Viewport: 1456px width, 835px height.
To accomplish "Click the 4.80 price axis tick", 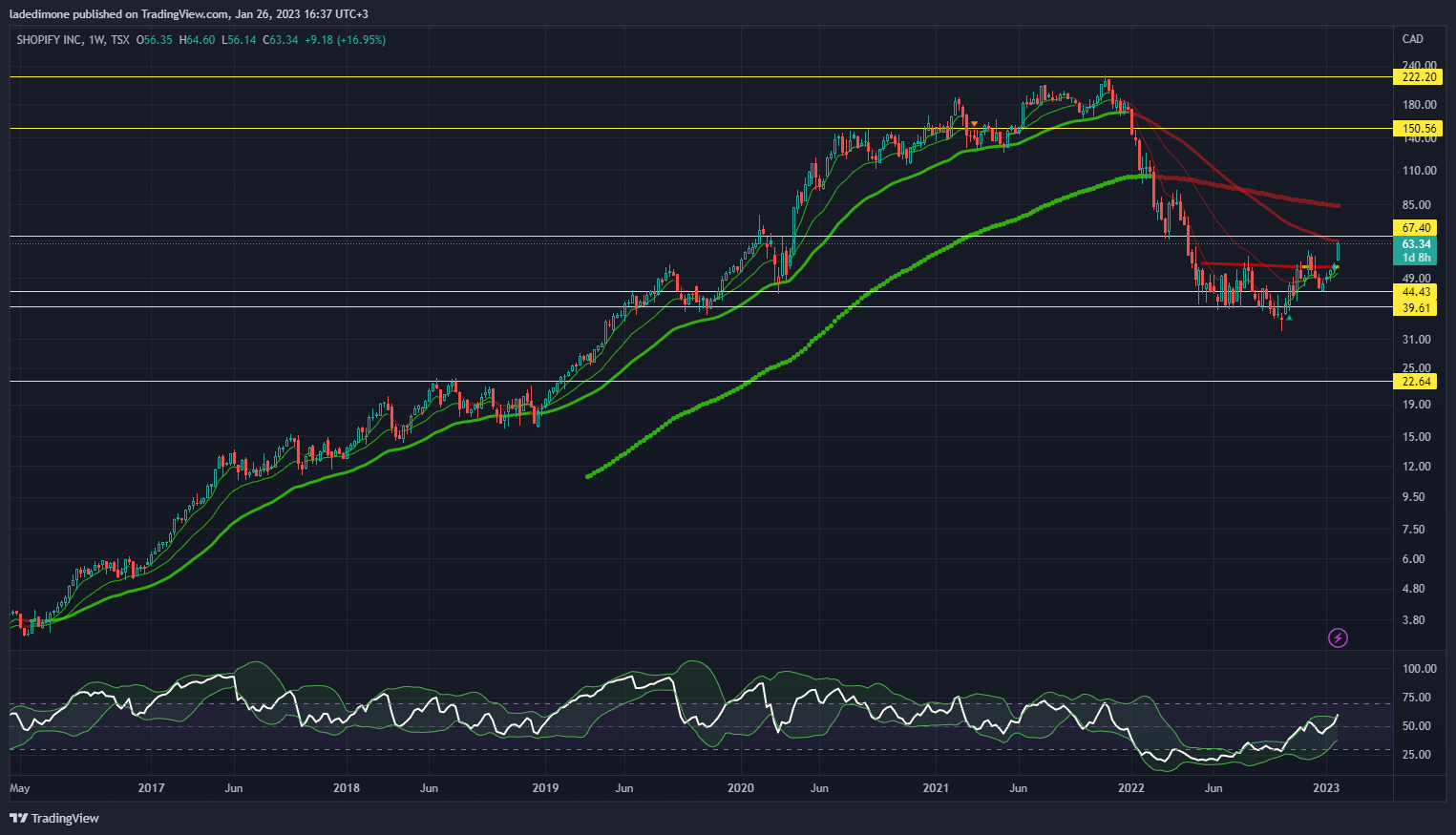I will (1413, 589).
